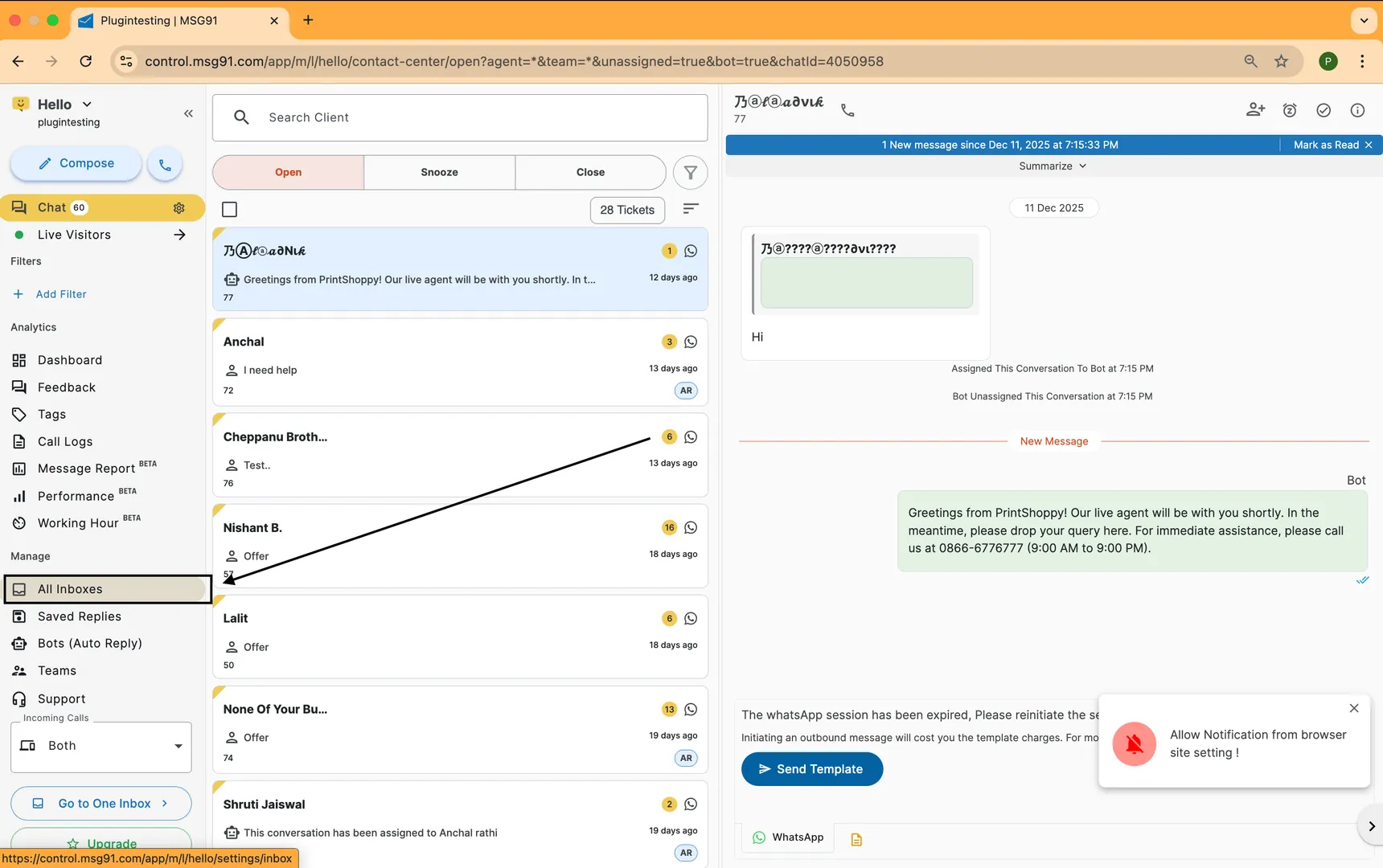Click the 28 Tickets button

(627, 210)
